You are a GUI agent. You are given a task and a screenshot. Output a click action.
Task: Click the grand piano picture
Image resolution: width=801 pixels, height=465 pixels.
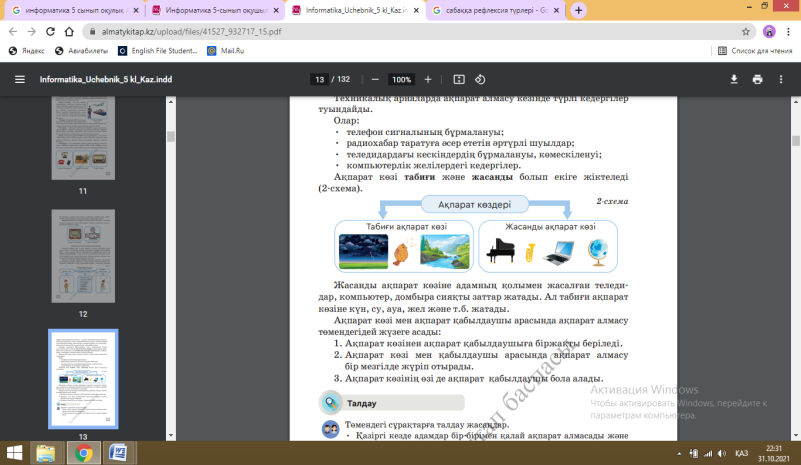(500, 250)
